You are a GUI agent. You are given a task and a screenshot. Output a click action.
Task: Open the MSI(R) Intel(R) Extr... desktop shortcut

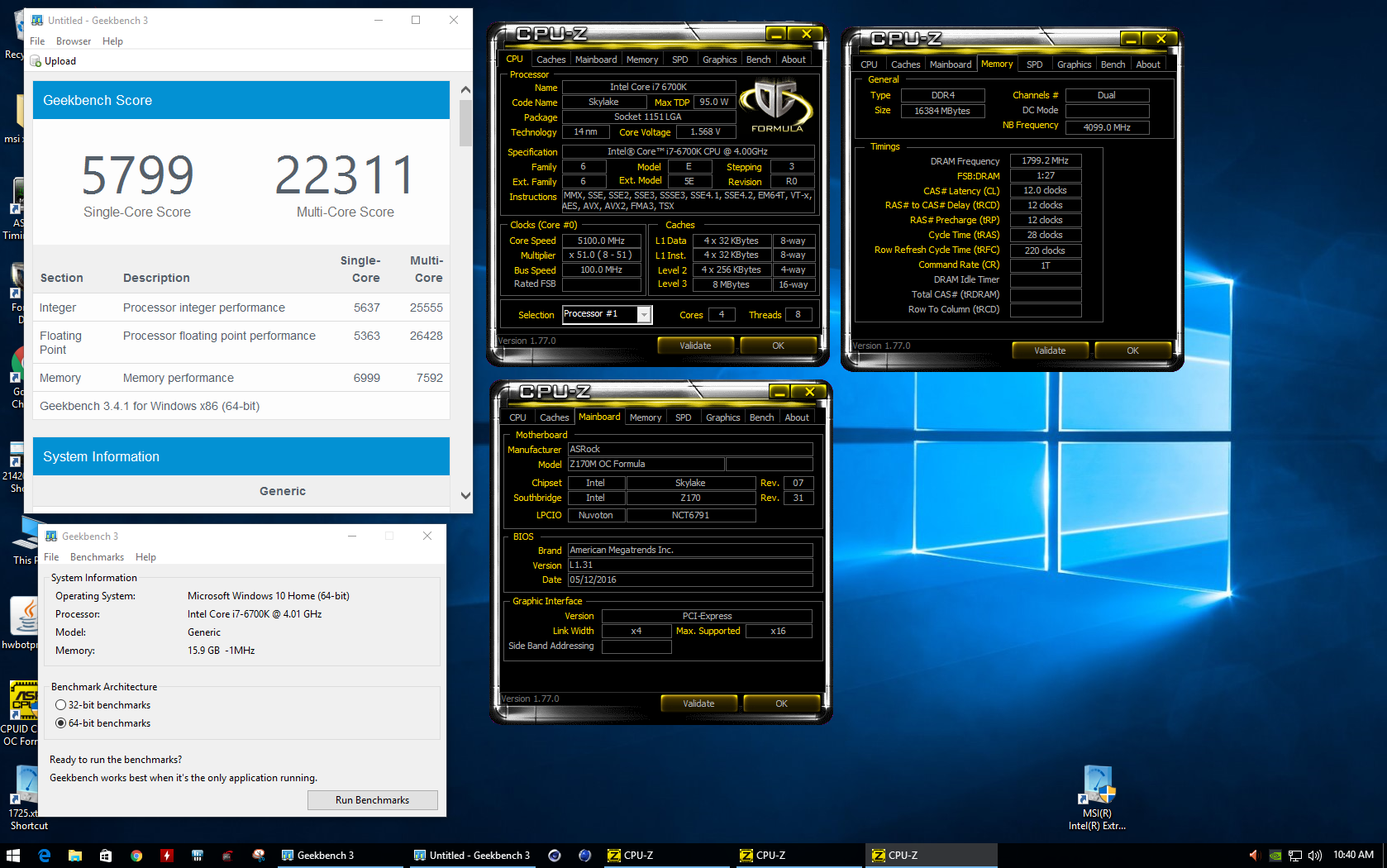(x=1097, y=798)
